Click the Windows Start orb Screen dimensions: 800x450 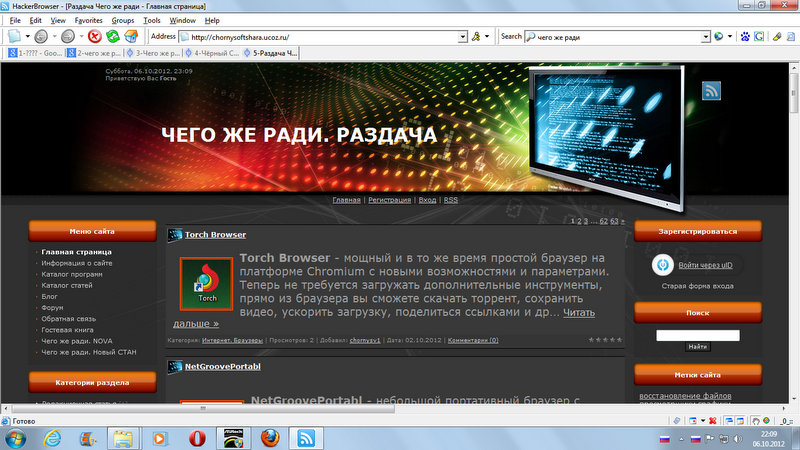pos(15,438)
